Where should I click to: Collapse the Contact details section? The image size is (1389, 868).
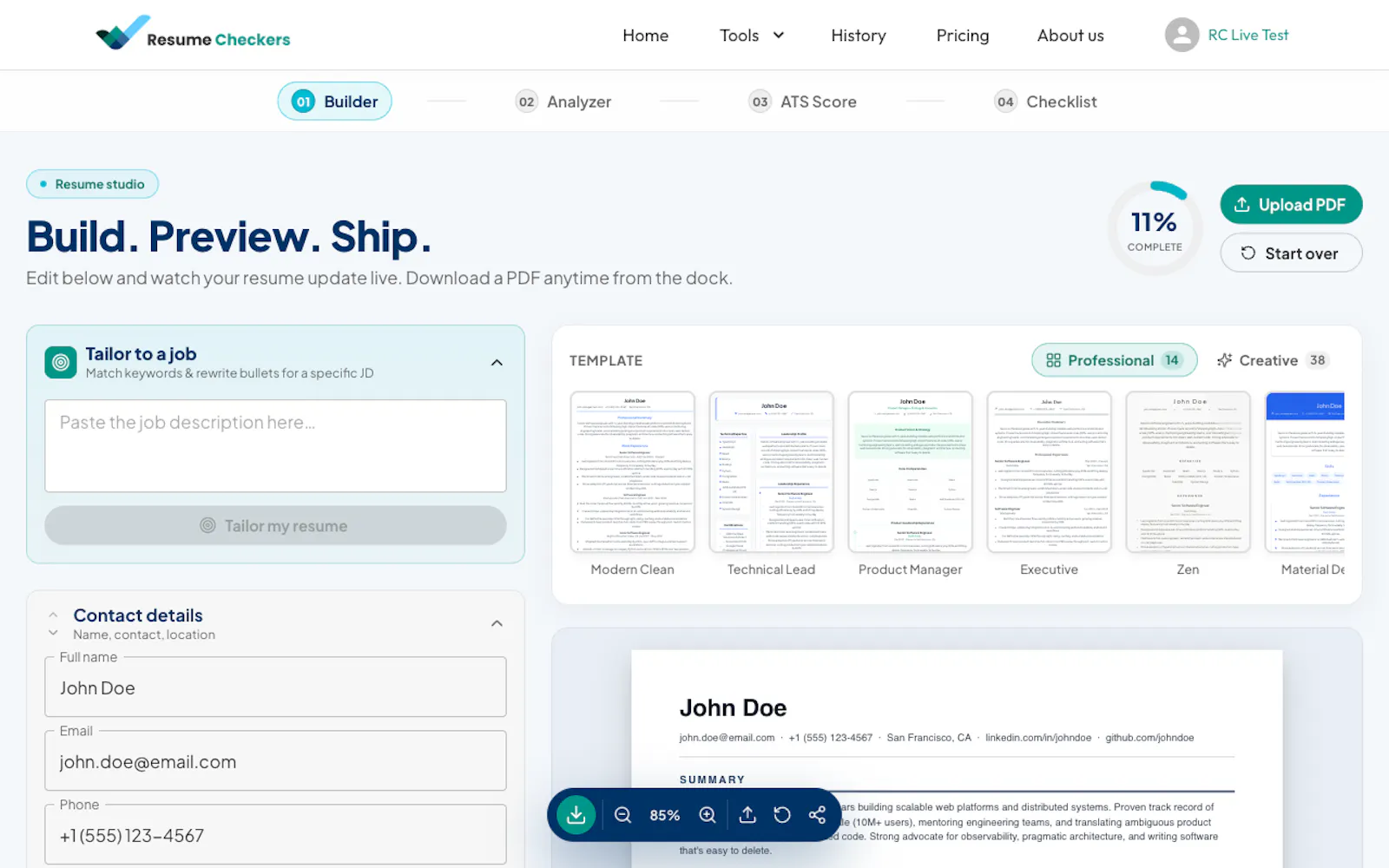pyautogui.click(x=497, y=623)
